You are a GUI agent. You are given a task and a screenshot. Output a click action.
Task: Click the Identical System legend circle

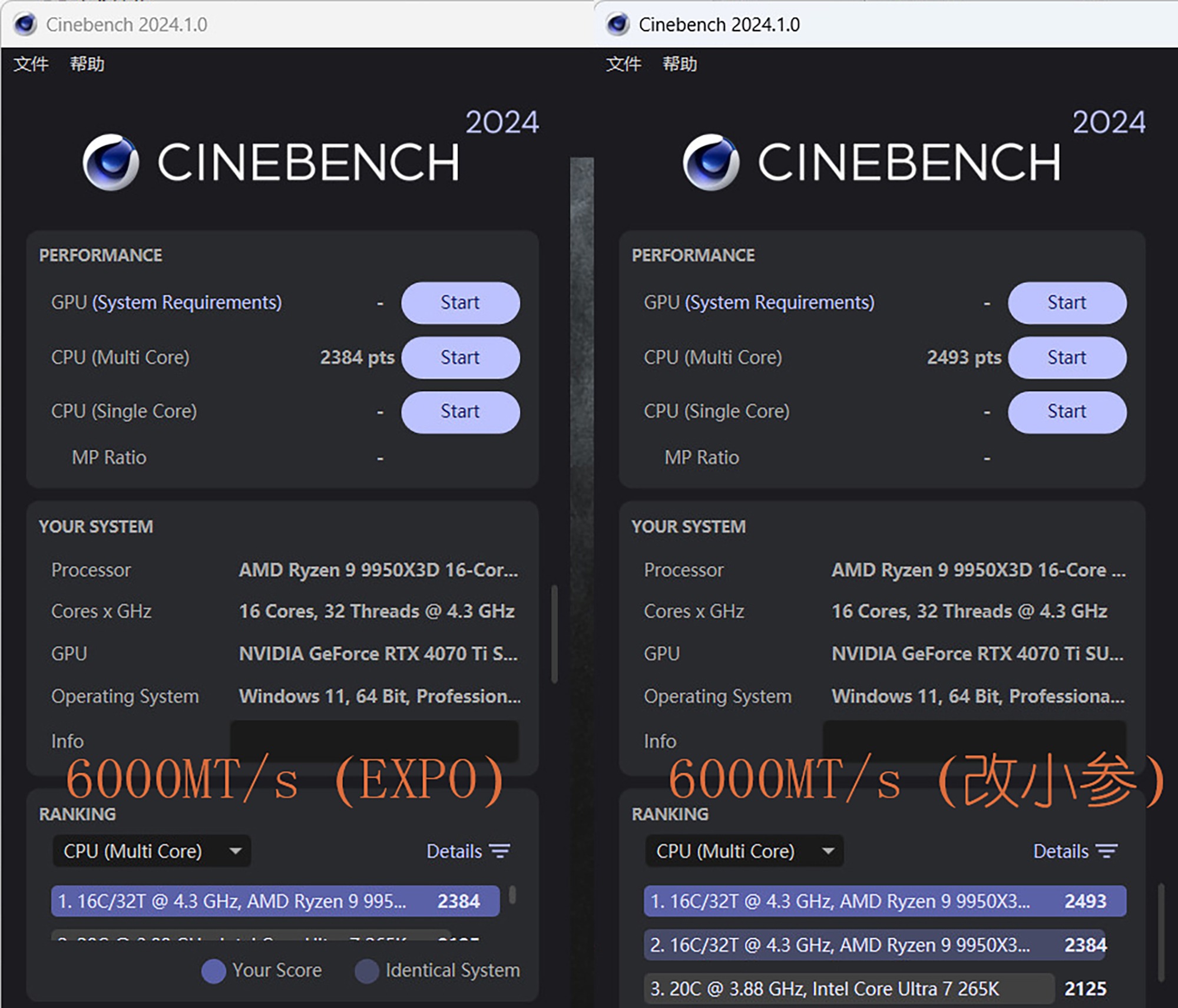tap(366, 971)
